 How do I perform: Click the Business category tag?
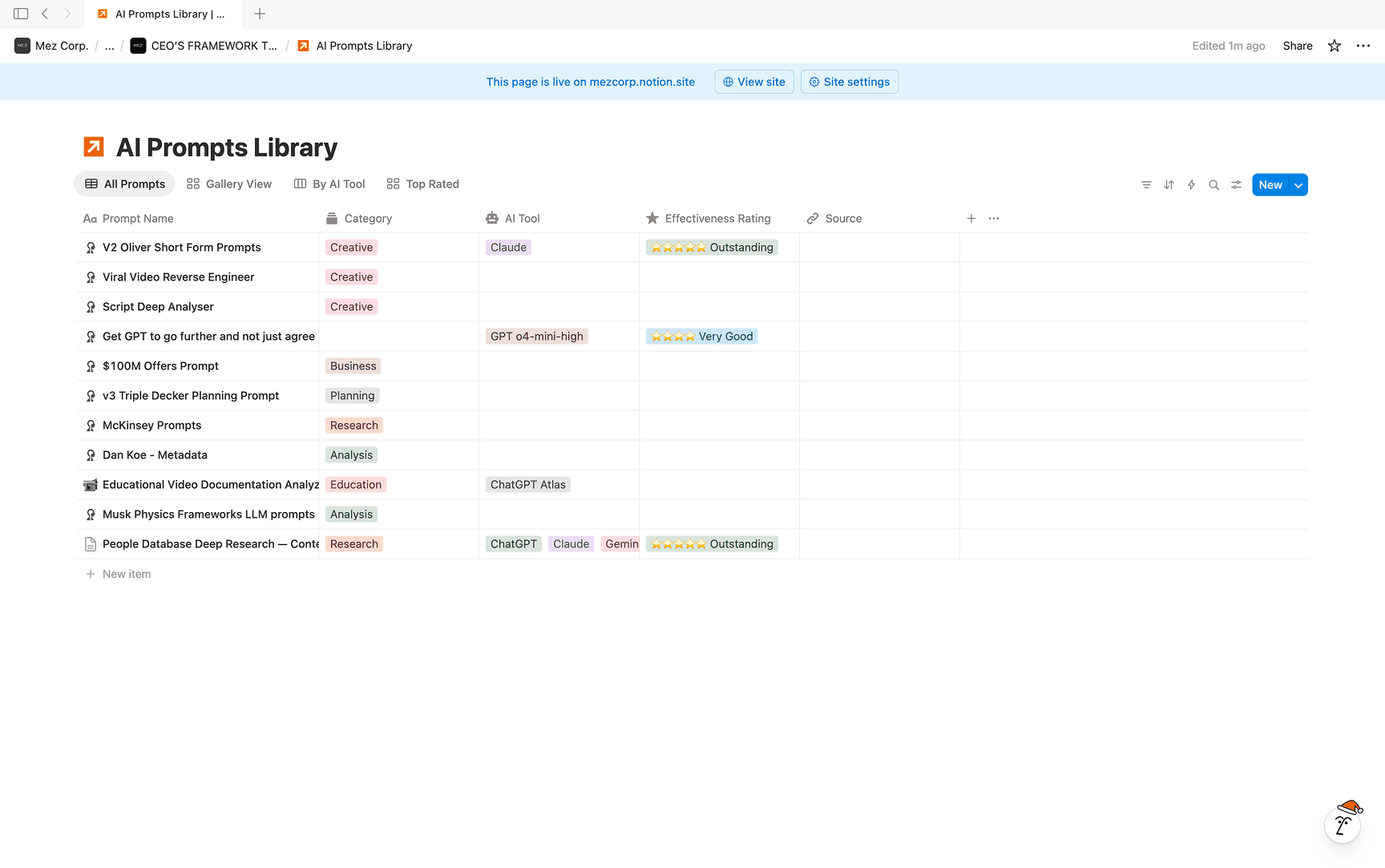click(x=353, y=366)
